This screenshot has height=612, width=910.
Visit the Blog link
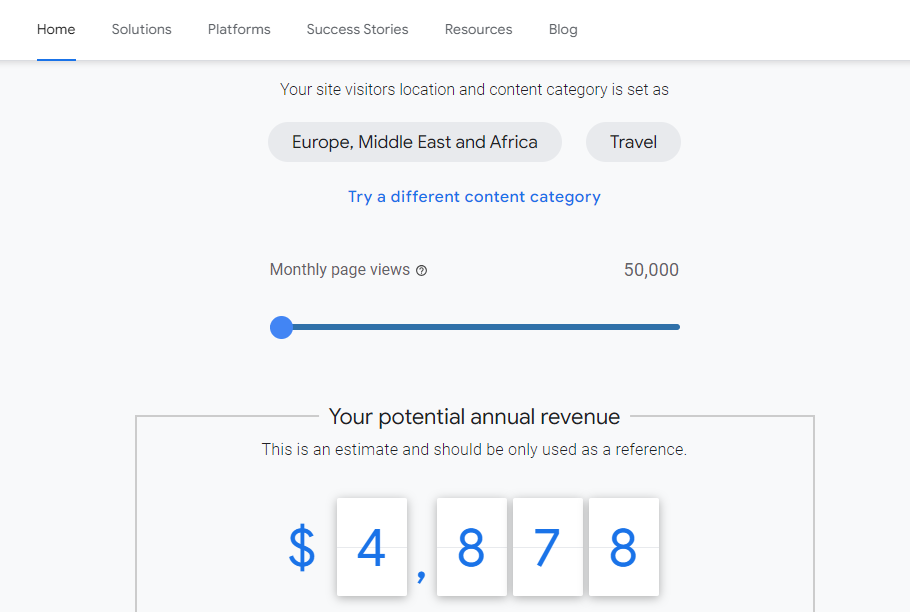(563, 30)
